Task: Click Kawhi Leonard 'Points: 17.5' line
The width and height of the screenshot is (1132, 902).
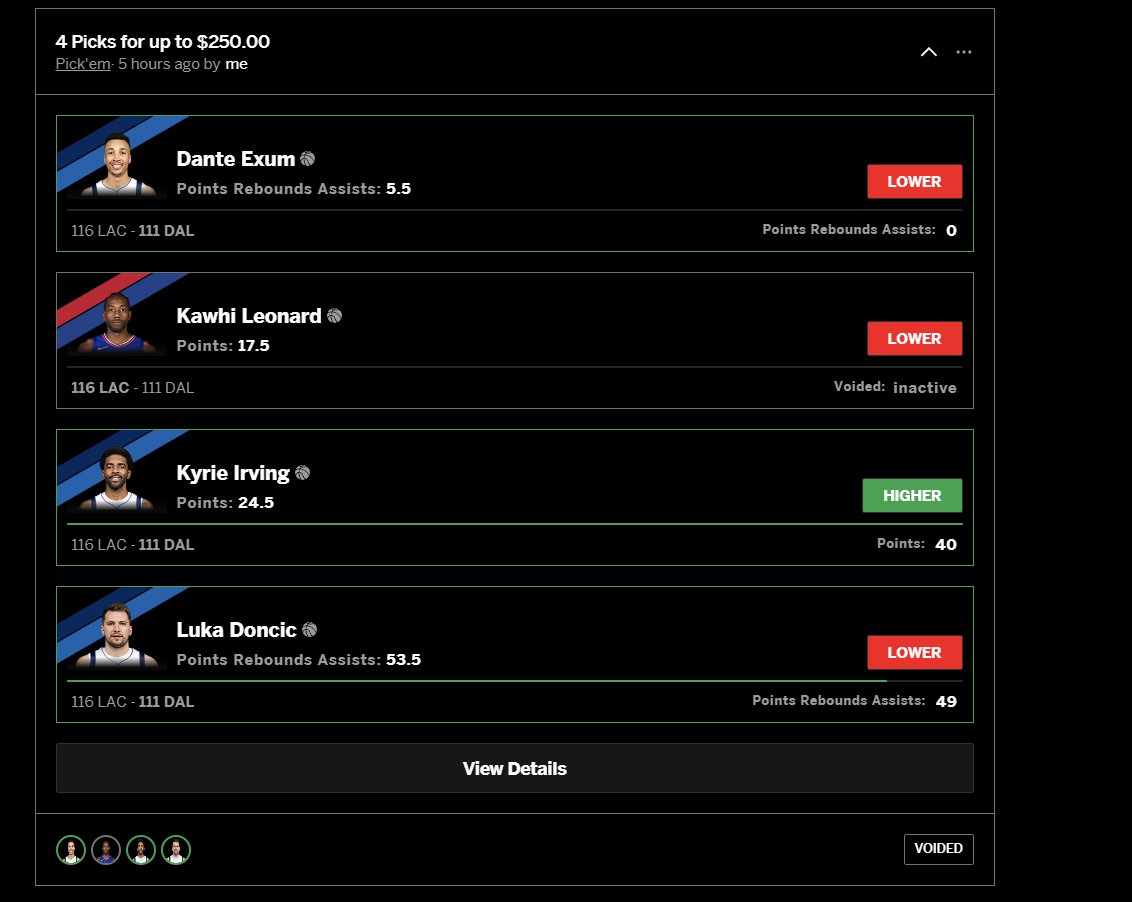Action: pos(223,346)
